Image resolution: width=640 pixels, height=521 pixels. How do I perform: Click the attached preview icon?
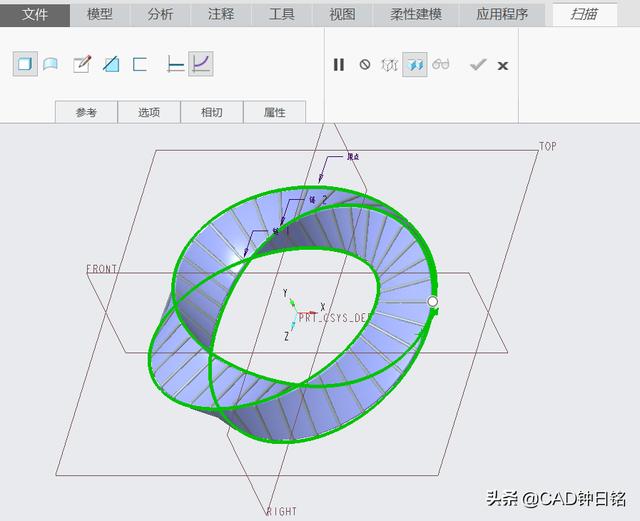(x=415, y=64)
